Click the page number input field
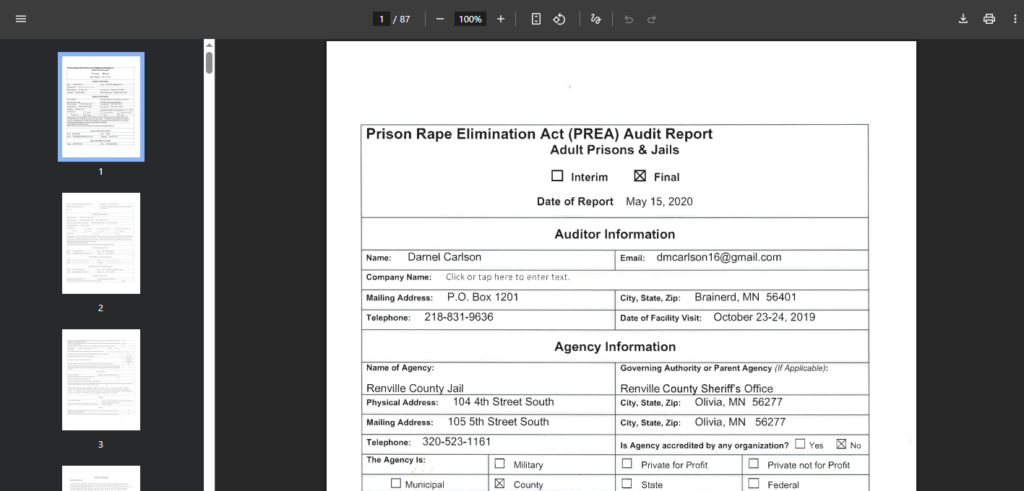1024x491 pixels. click(x=380, y=19)
